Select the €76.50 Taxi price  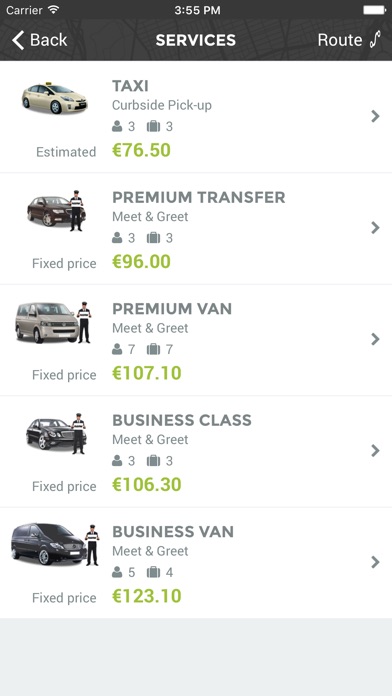[x=141, y=150]
